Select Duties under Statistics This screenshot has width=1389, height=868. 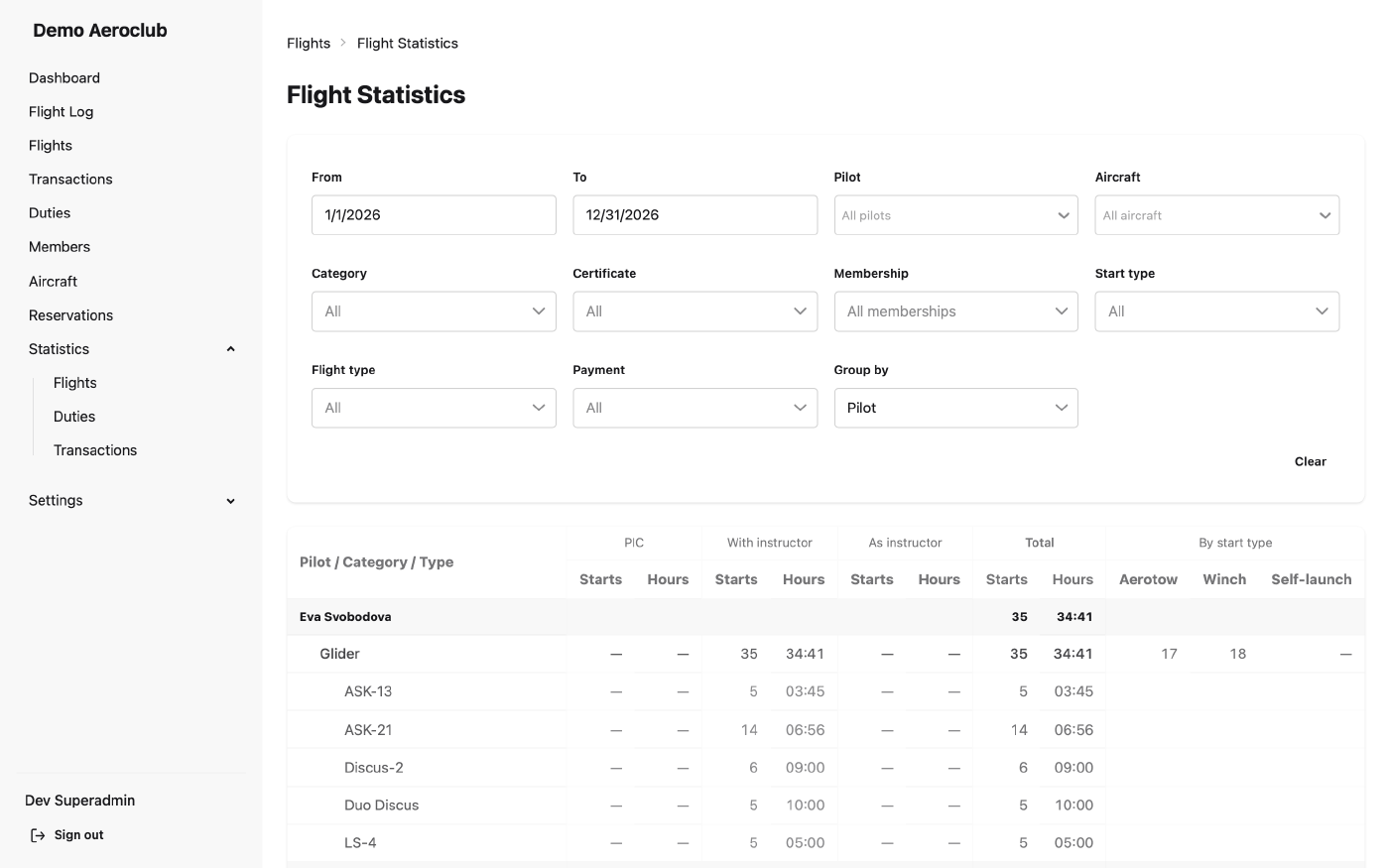(74, 417)
